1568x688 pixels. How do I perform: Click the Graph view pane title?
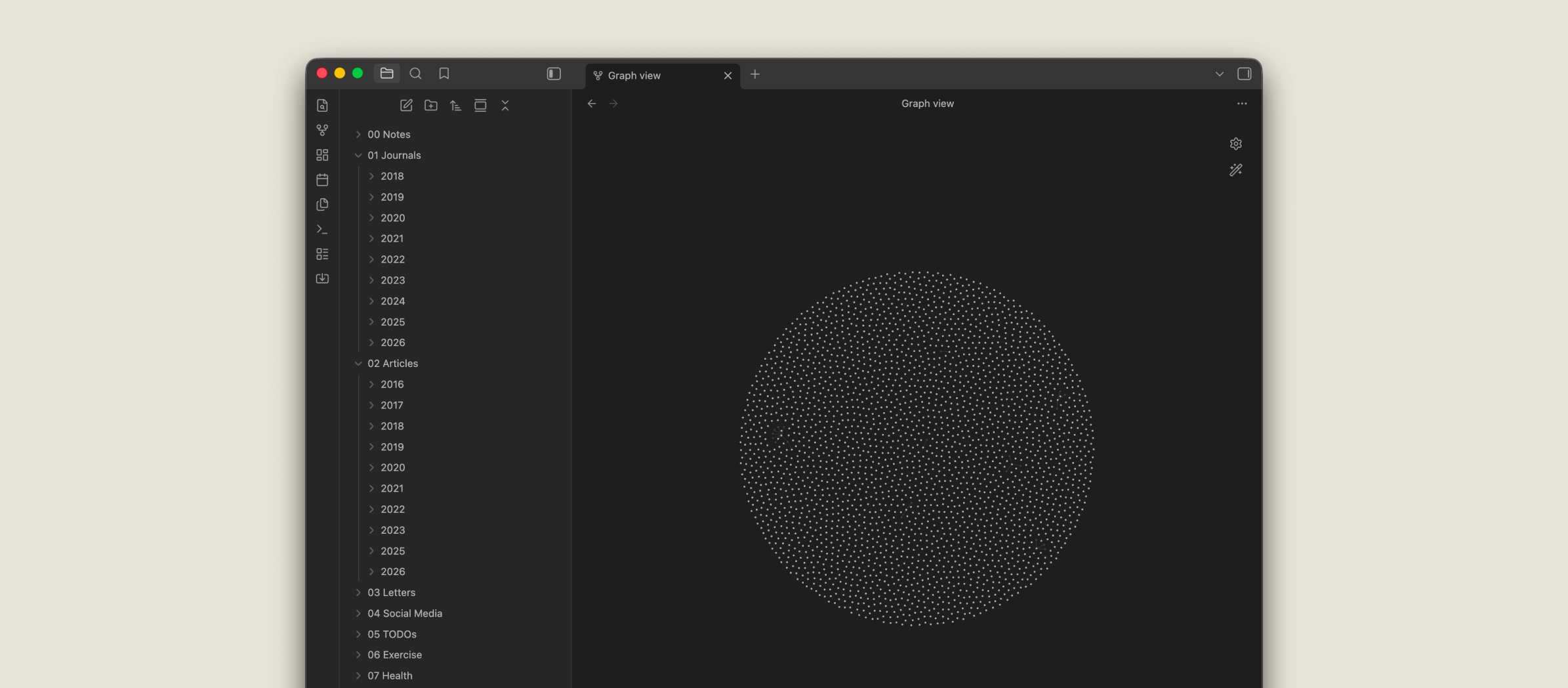click(x=928, y=104)
